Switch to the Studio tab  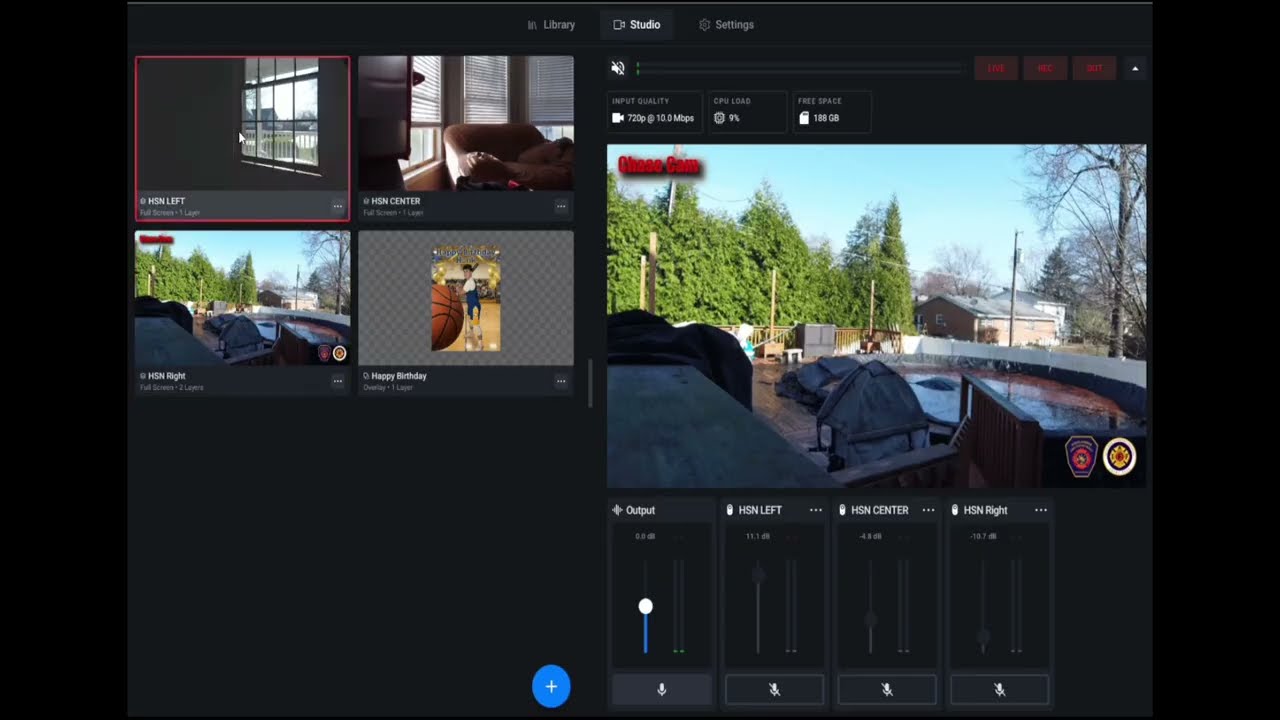tap(637, 25)
